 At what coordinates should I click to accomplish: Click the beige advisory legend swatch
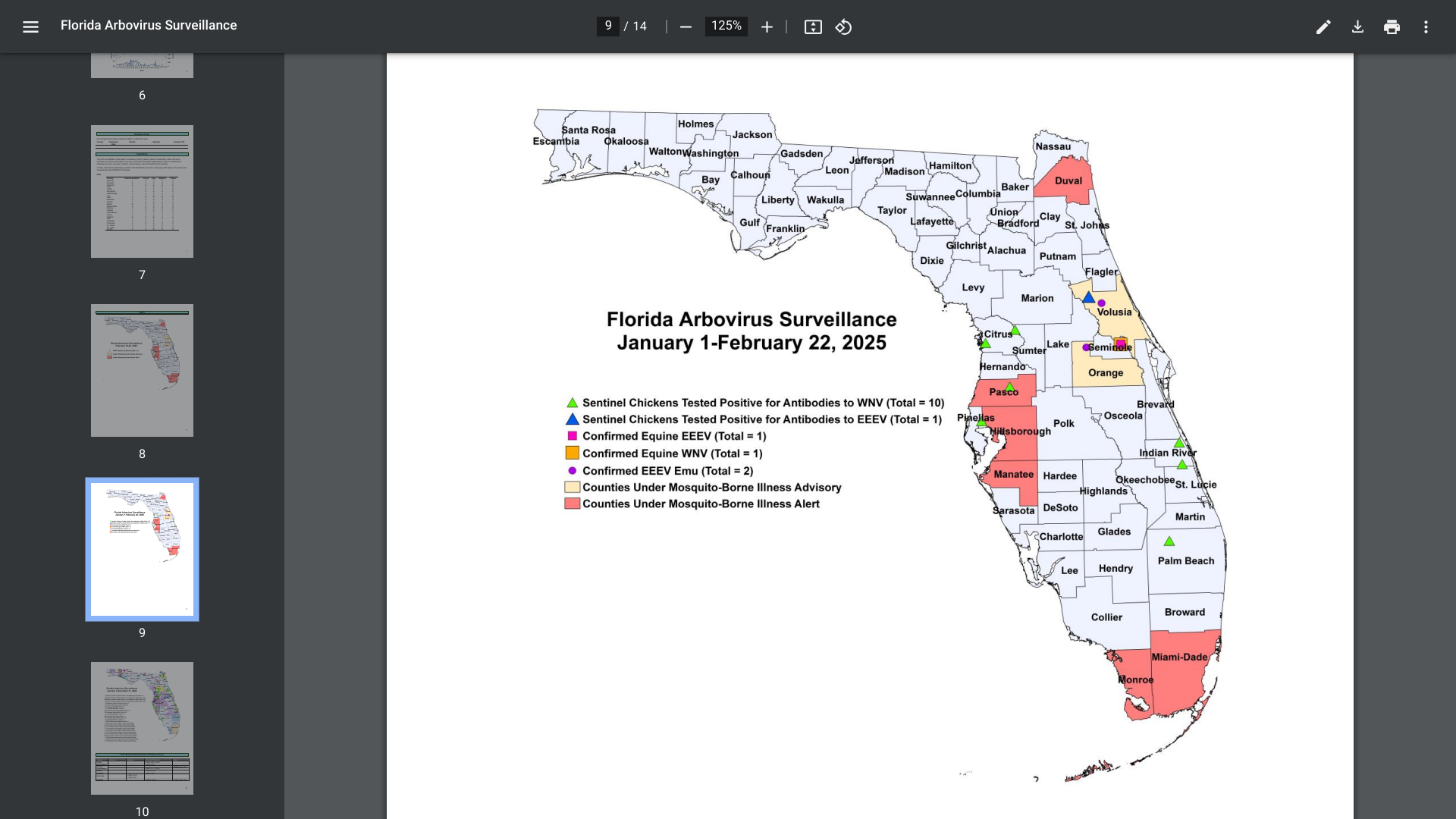(572, 488)
